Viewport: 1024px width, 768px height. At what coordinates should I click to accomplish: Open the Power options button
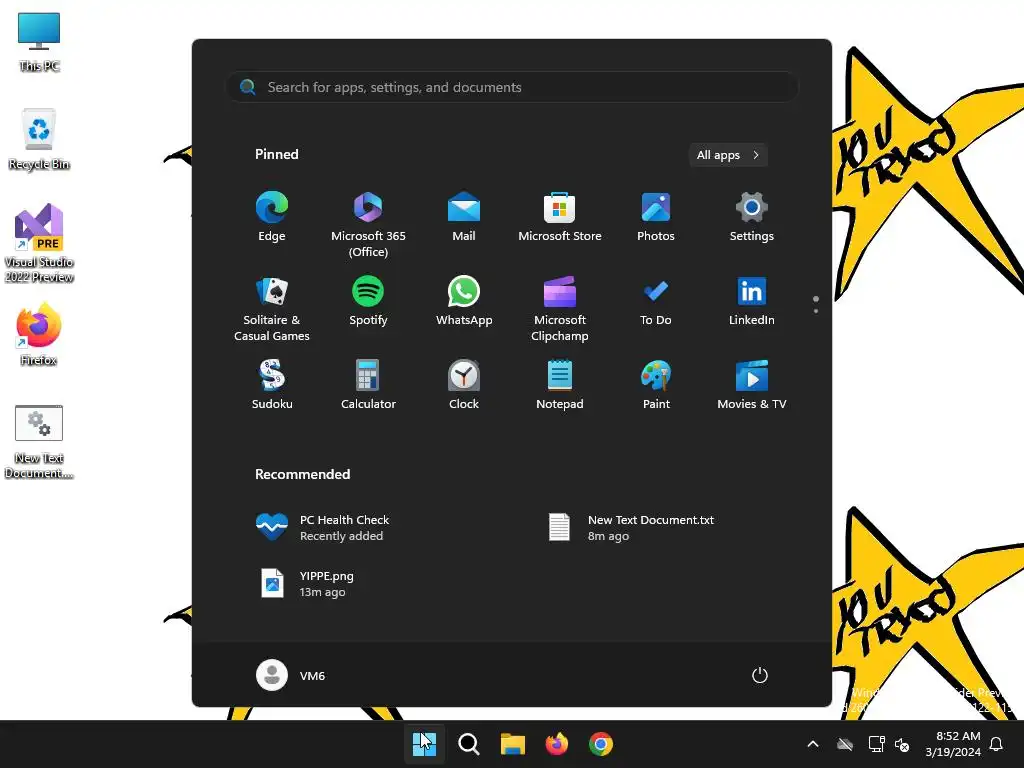click(x=759, y=675)
